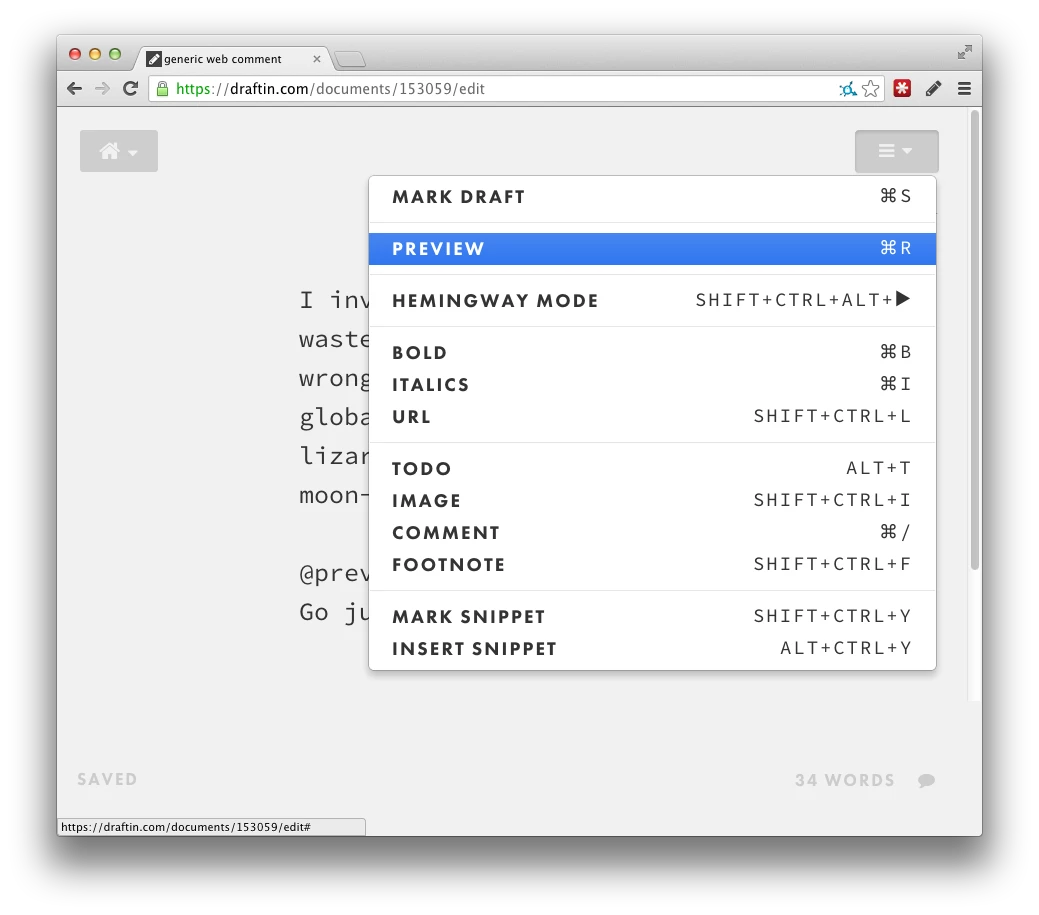Select Mark Snippet
Screen dimensions: 1039x915
652,616
